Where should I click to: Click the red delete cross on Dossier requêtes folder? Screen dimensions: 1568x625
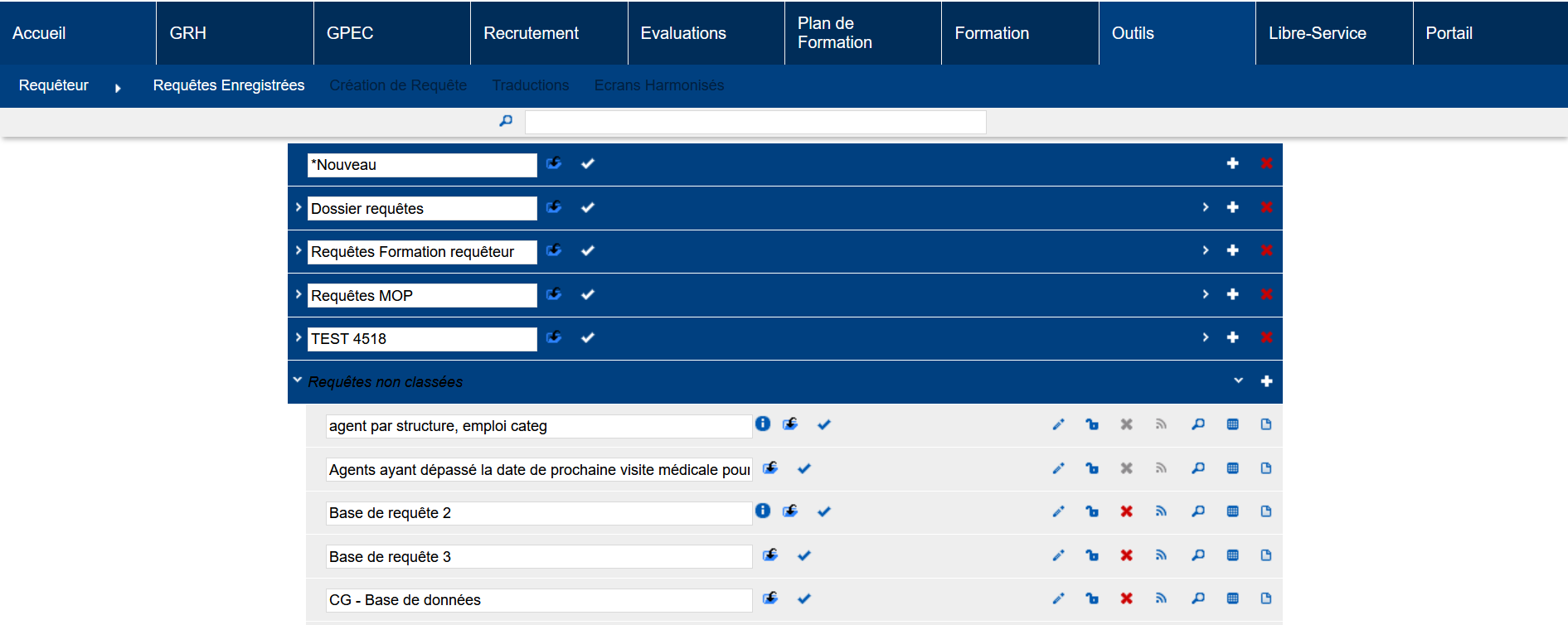pyautogui.click(x=1266, y=207)
